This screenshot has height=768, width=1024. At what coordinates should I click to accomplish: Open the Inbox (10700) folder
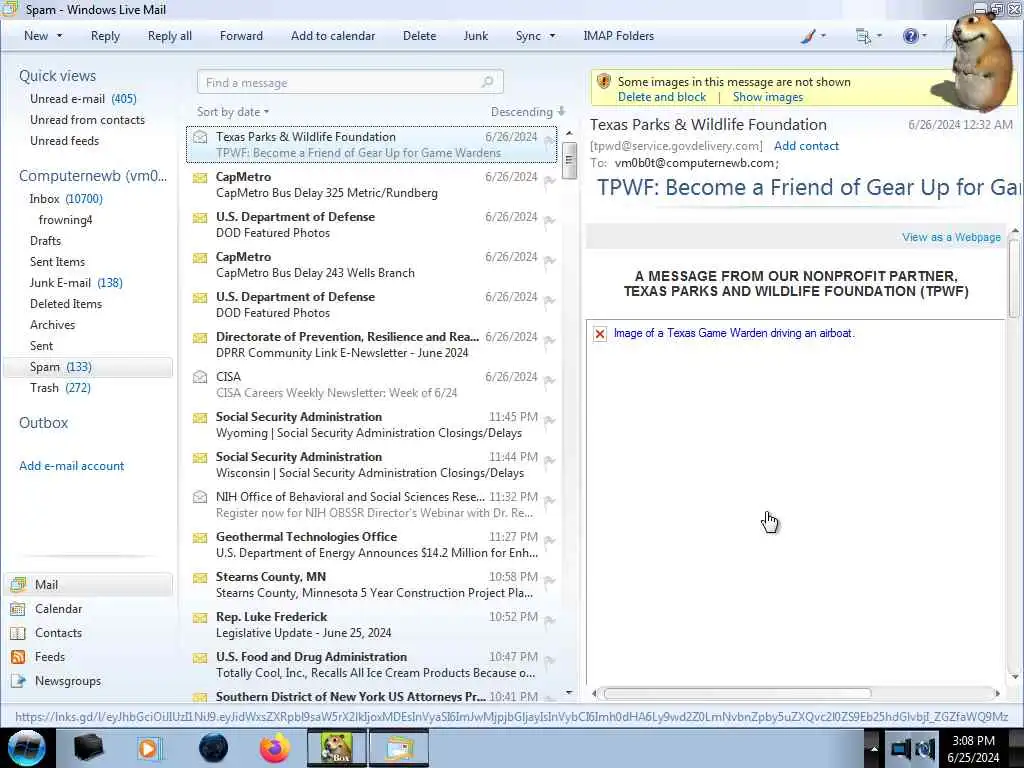coord(66,199)
